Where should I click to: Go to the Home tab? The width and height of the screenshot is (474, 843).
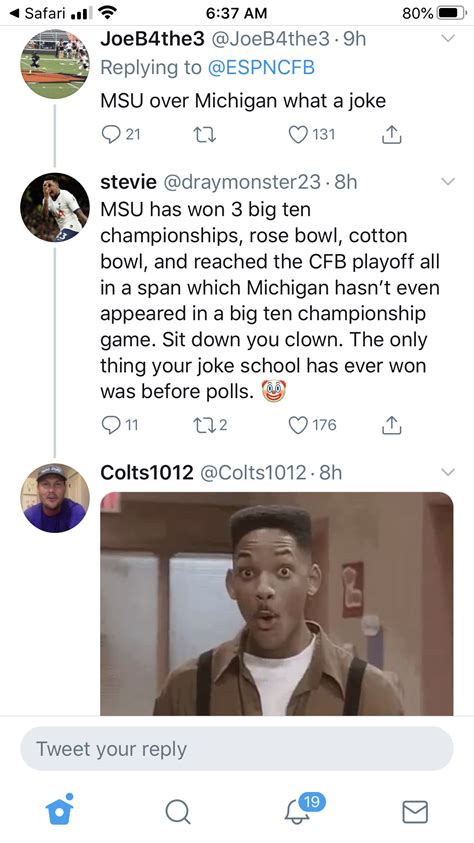pos(60,810)
